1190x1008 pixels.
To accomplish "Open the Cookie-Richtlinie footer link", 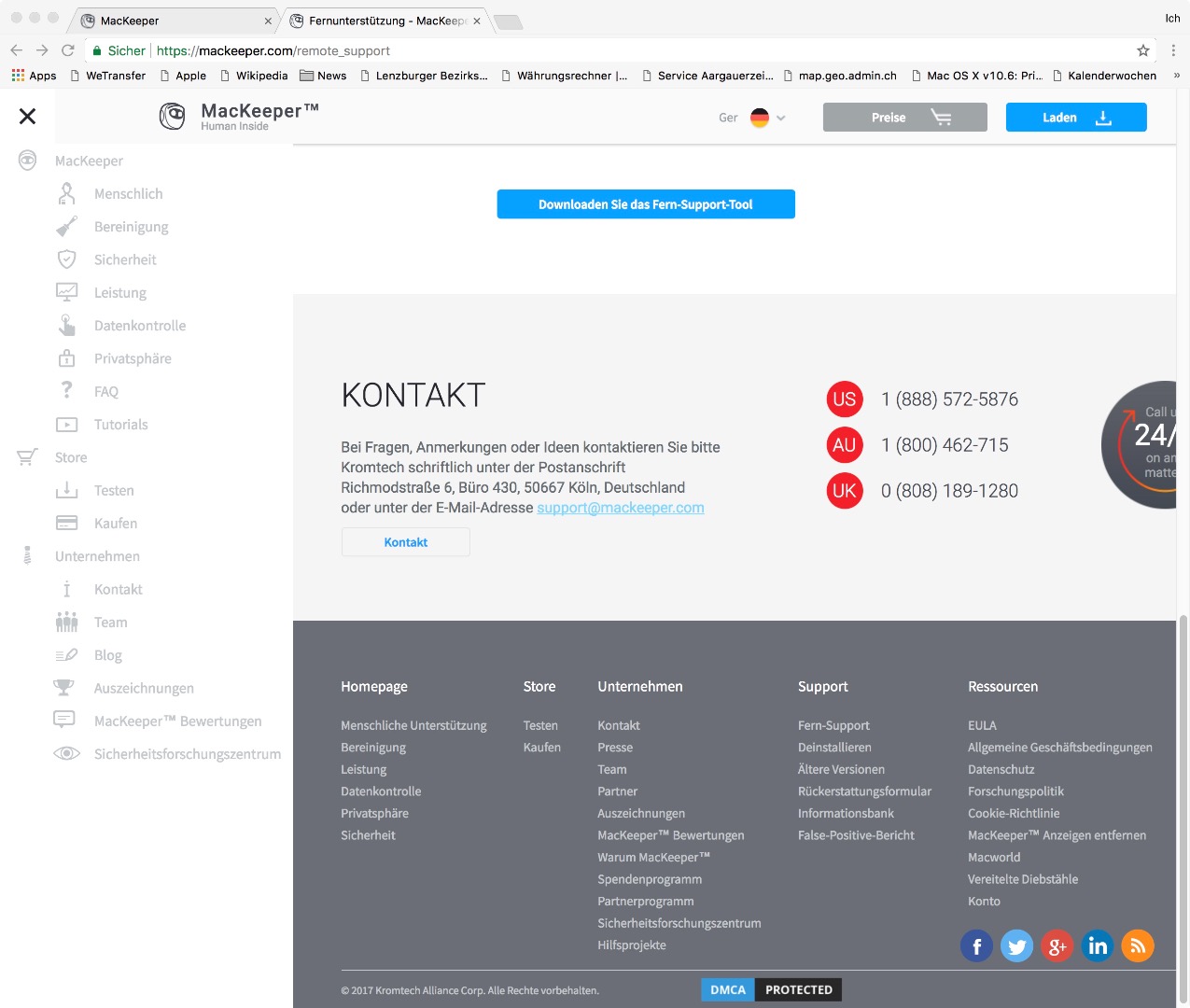I will pyautogui.click(x=1014, y=813).
